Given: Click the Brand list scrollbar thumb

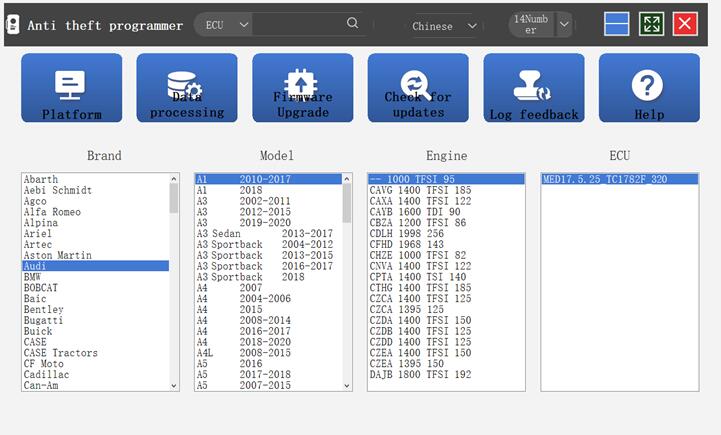Looking at the screenshot, I should (x=174, y=198).
